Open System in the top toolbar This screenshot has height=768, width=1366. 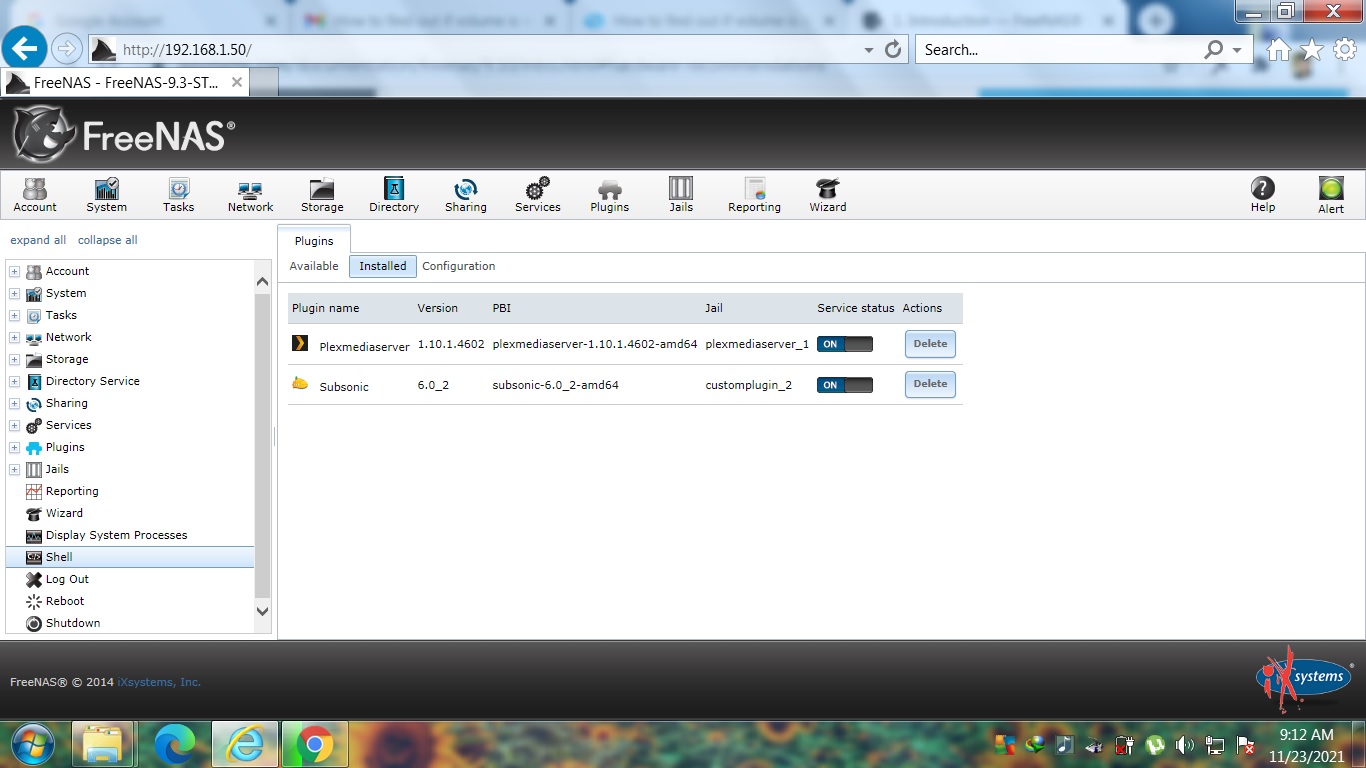click(106, 195)
